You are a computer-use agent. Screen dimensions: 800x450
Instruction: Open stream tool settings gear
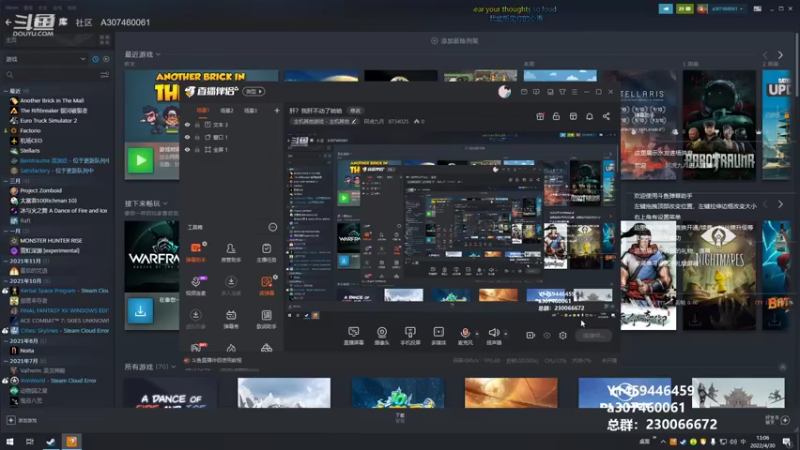click(563, 335)
